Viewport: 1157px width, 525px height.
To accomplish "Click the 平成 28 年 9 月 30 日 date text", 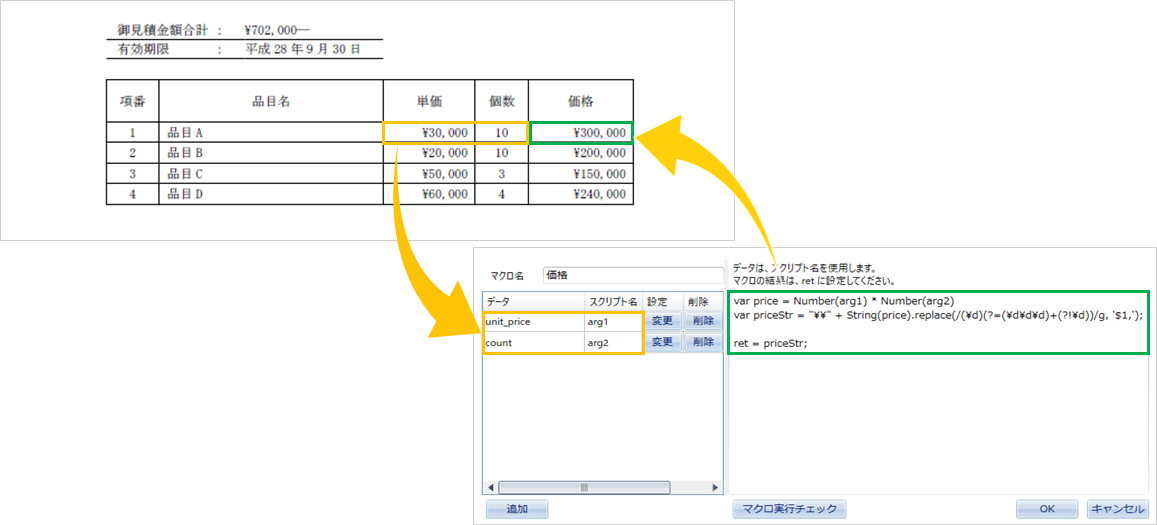I will pos(303,50).
